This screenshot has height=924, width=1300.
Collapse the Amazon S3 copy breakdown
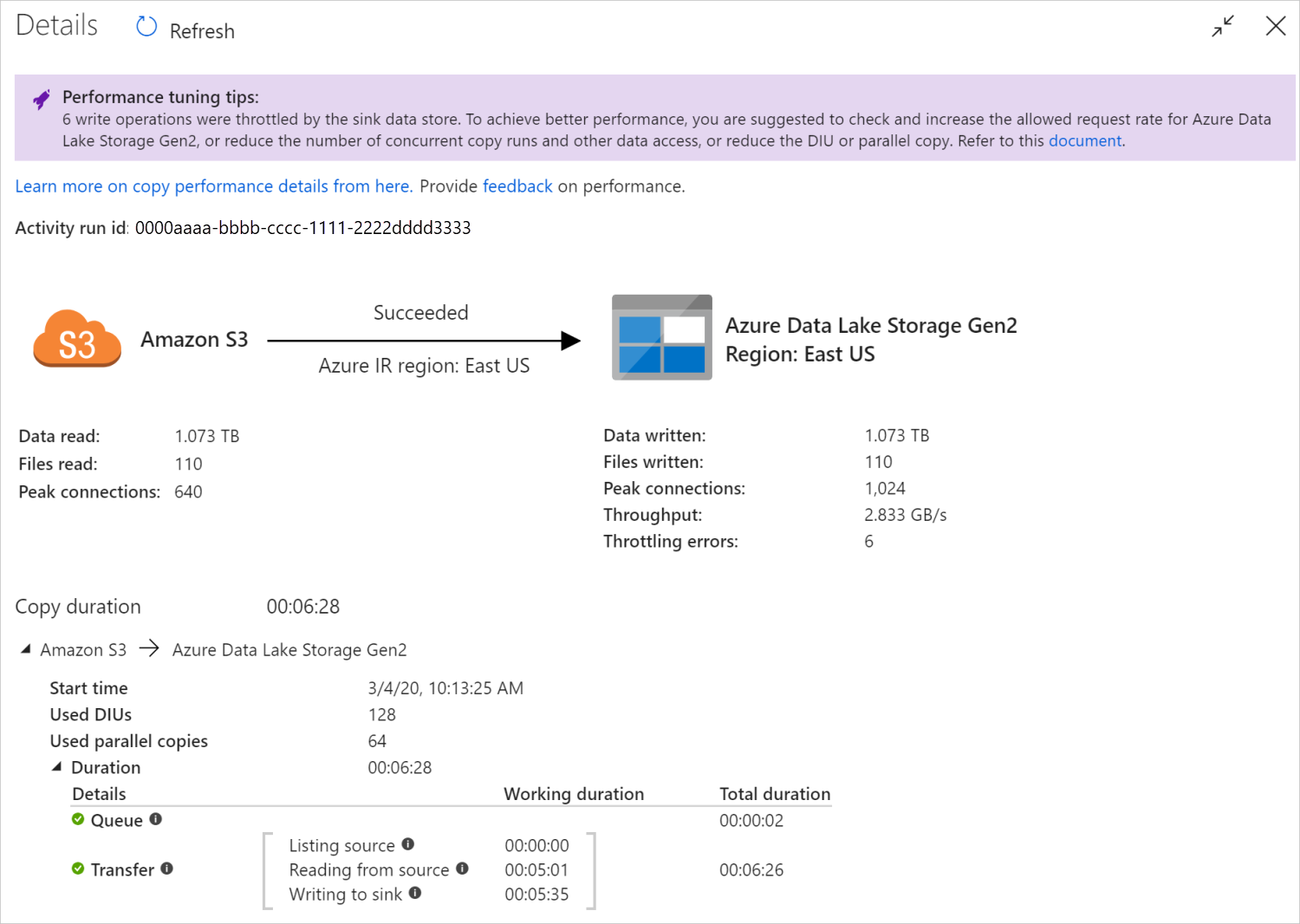25,648
